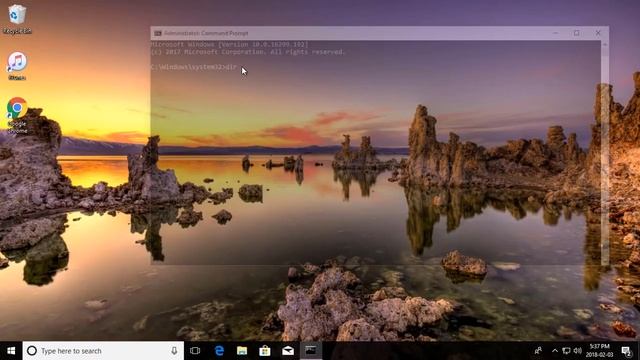Click the 'Administrator: Command Prompt' title text
640x360 pixels.
click(206, 33)
